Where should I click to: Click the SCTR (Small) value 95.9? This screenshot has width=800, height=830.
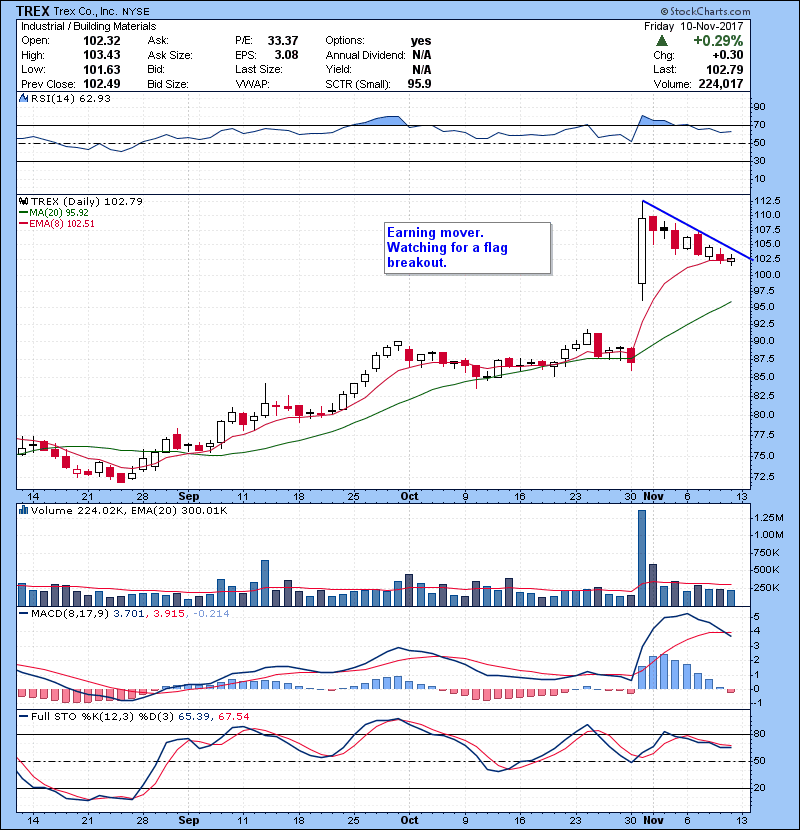click(419, 84)
